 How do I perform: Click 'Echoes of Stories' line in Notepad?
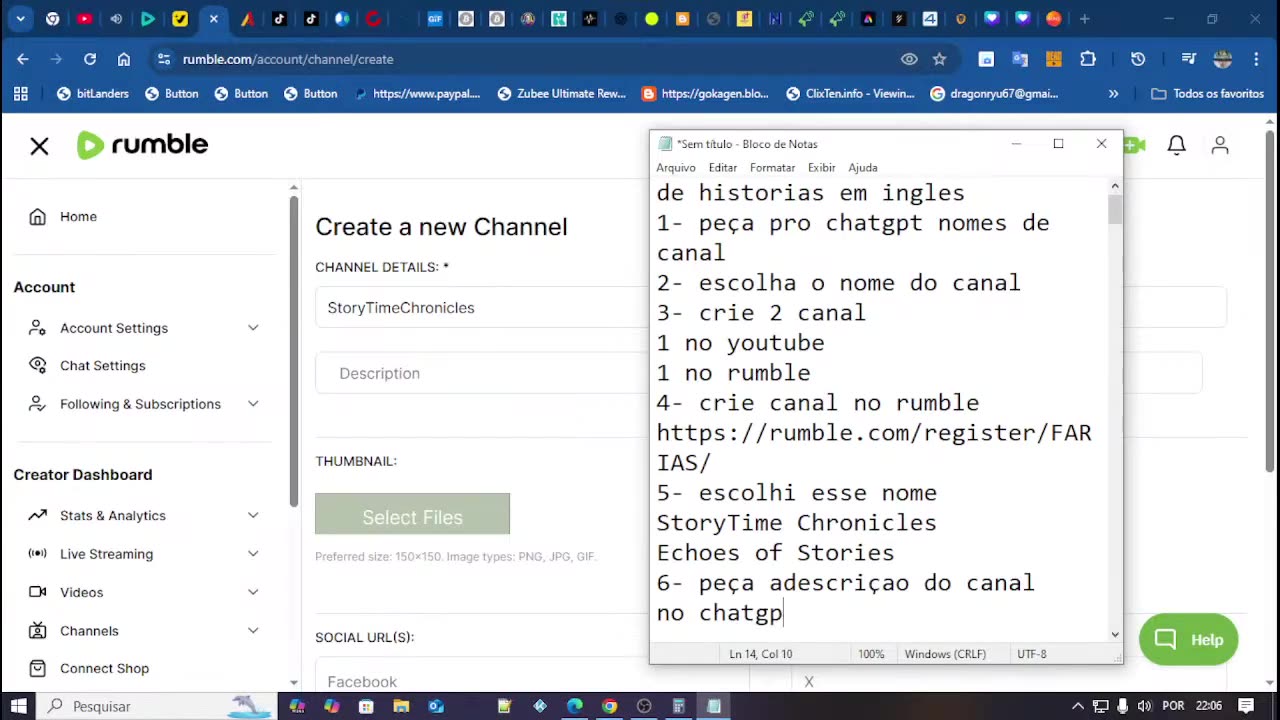click(775, 553)
